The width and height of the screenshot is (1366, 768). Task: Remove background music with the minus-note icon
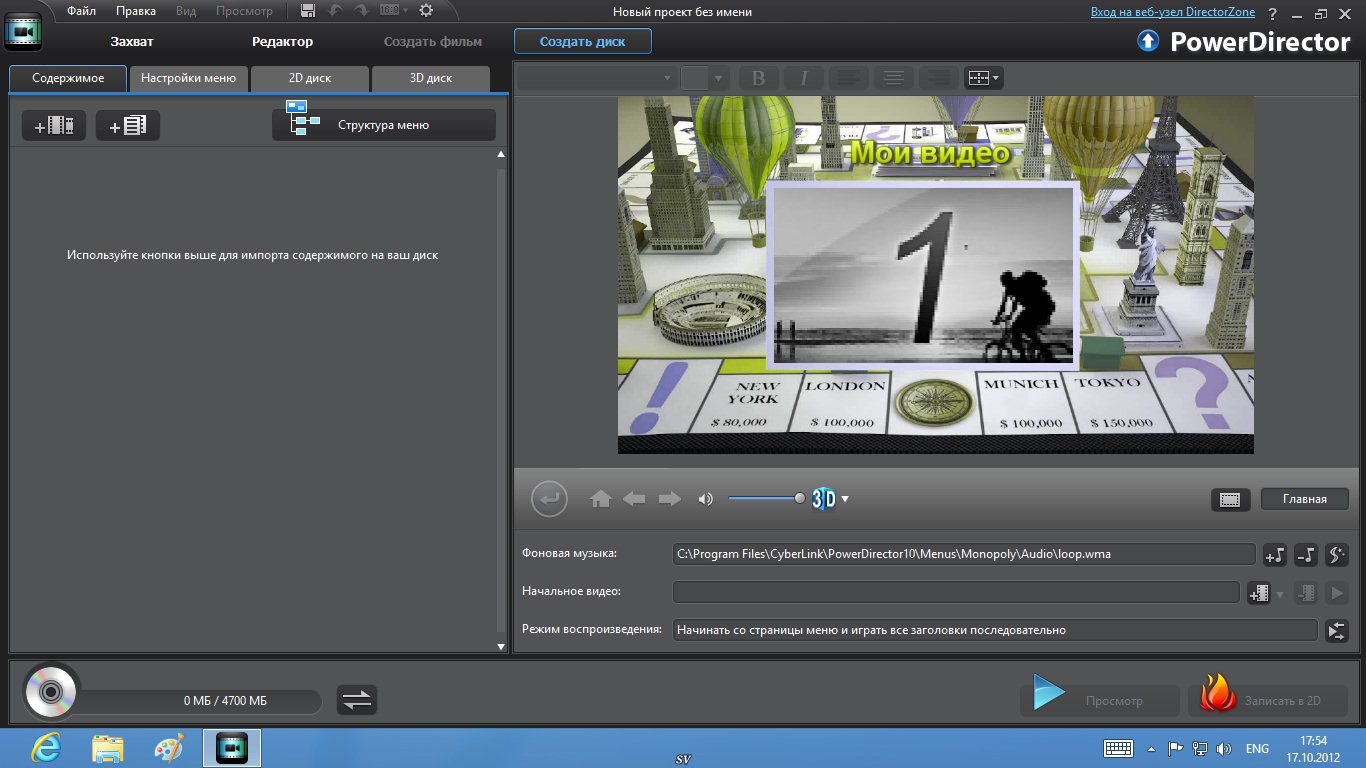tap(1305, 554)
